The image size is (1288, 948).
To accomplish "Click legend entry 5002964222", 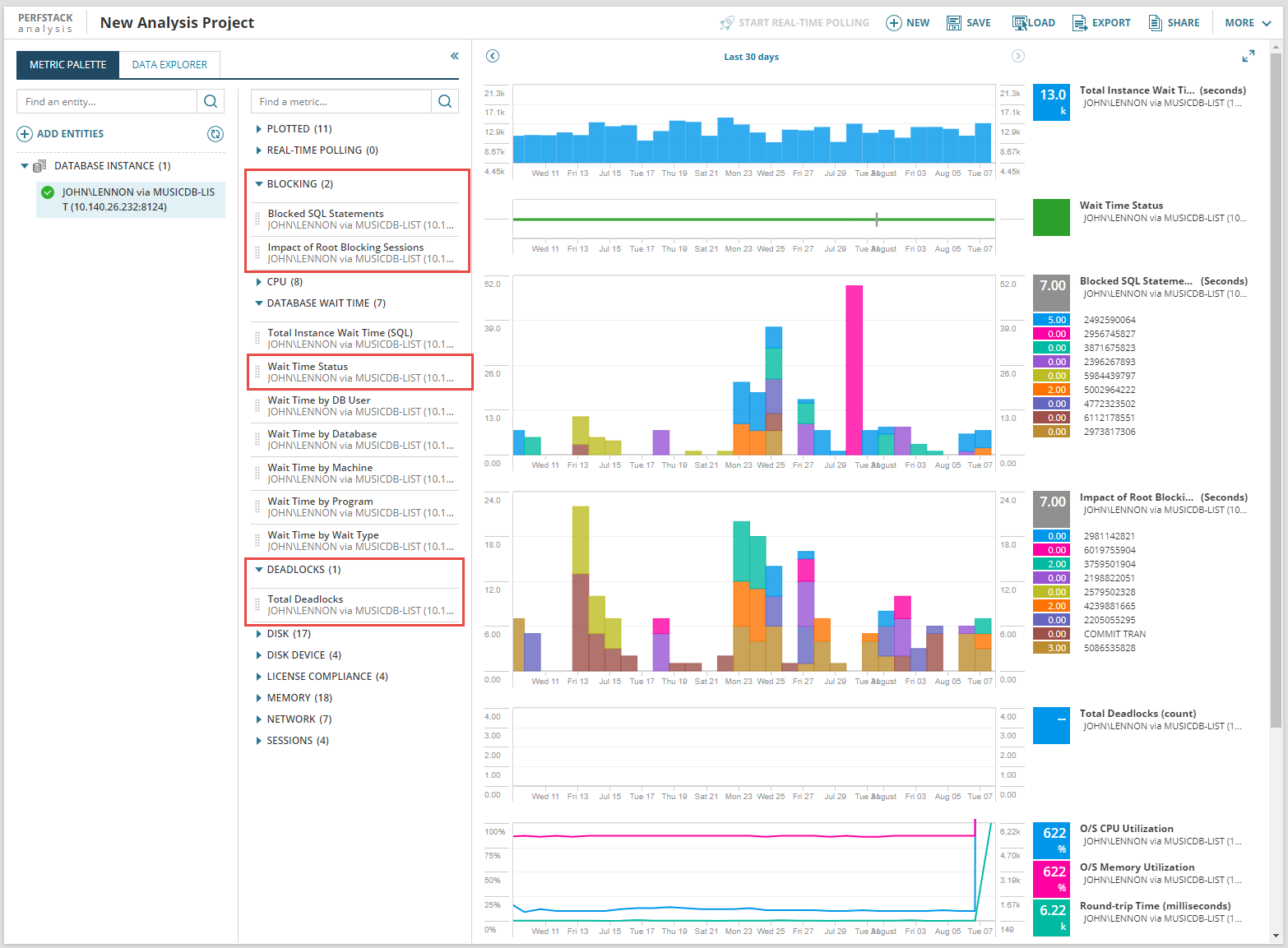I will click(1110, 390).
